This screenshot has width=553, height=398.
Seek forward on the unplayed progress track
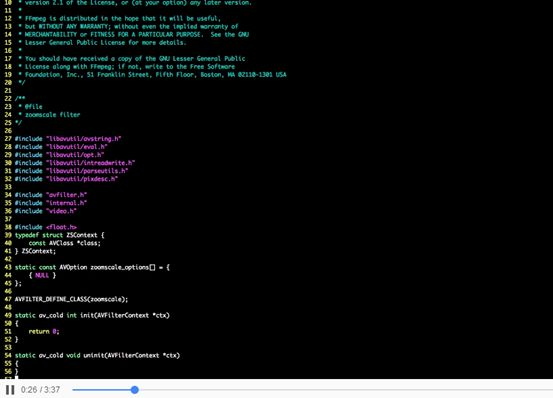[346, 390]
